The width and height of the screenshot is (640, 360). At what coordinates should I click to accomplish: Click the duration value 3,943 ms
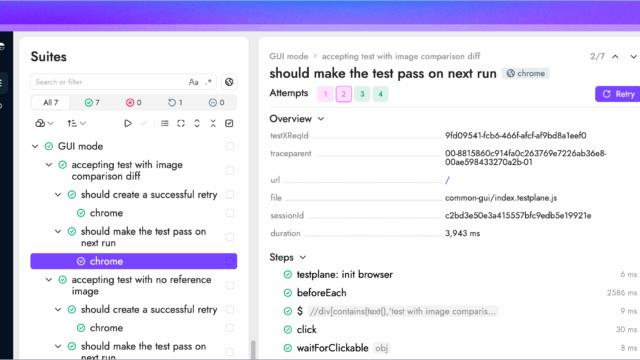pyautogui.click(x=462, y=233)
